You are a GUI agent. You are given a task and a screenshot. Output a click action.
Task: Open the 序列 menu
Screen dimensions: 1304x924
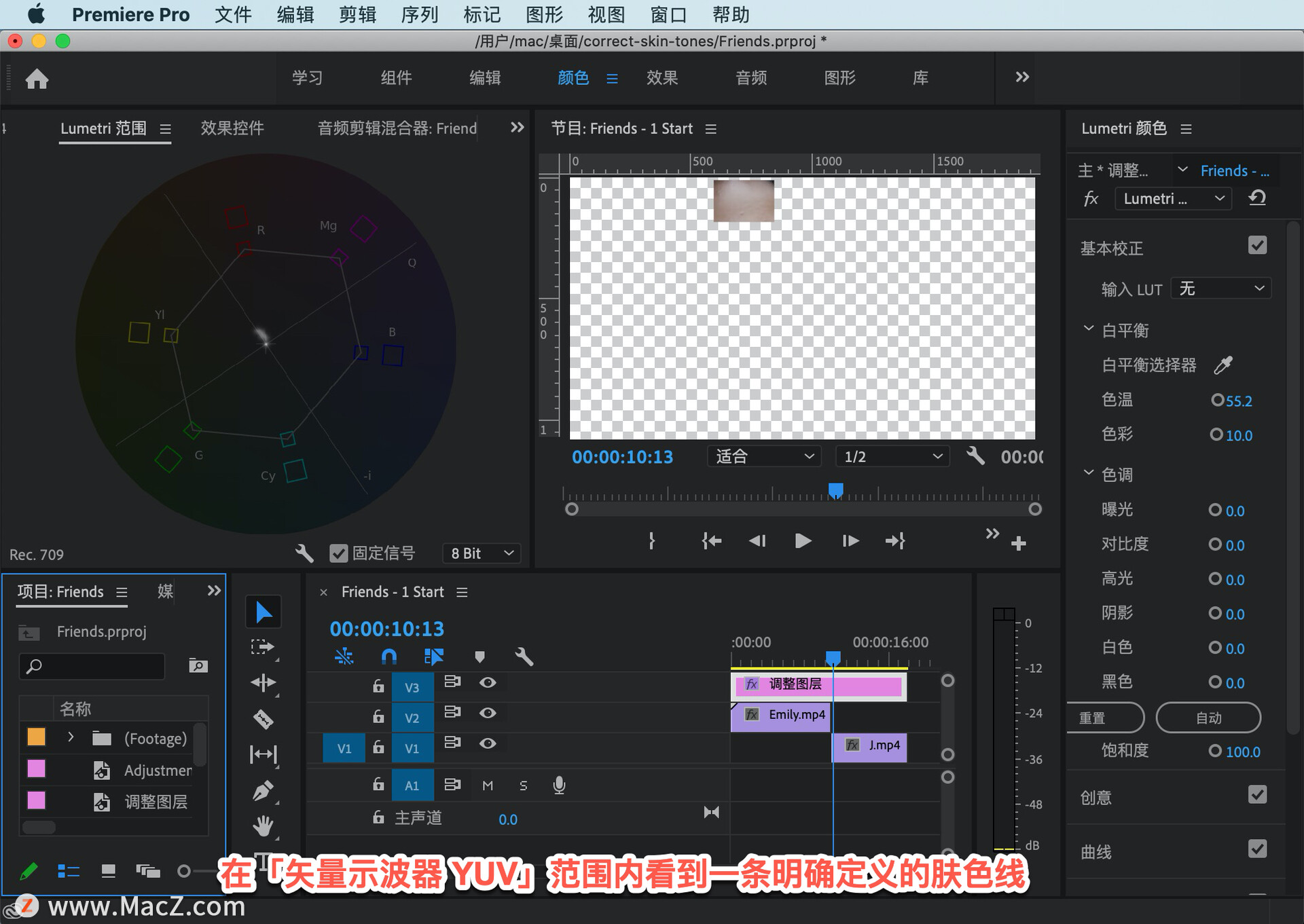click(x=419, y=14)
